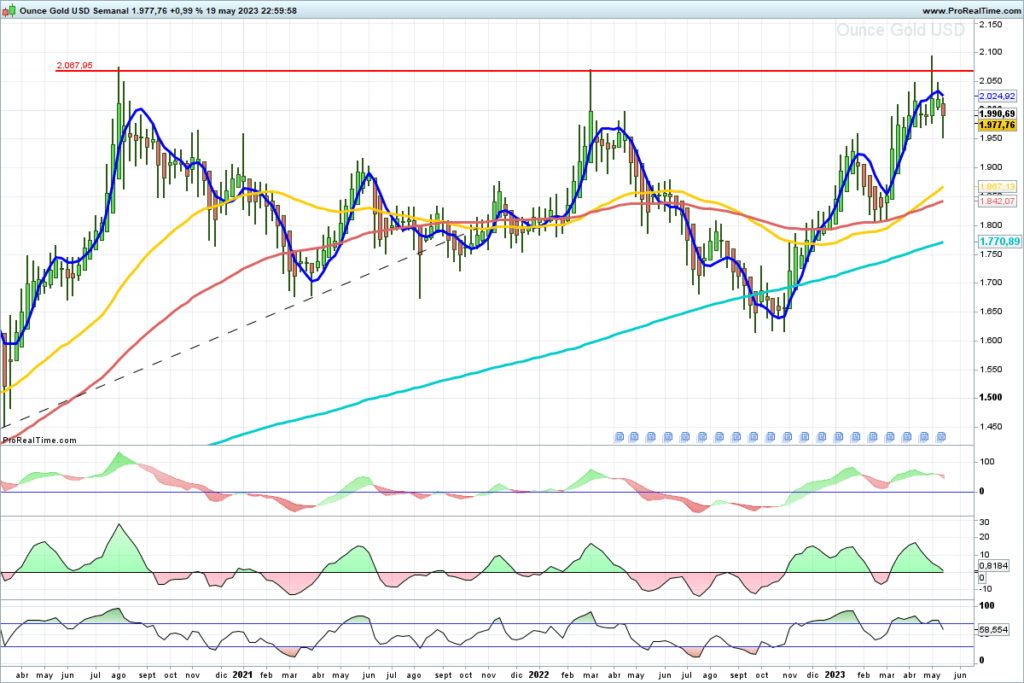The image size is (1024, 683).
Task: Click the rightmost blue event marker icon
Action: pyautogui.click(x=941, y=437)
